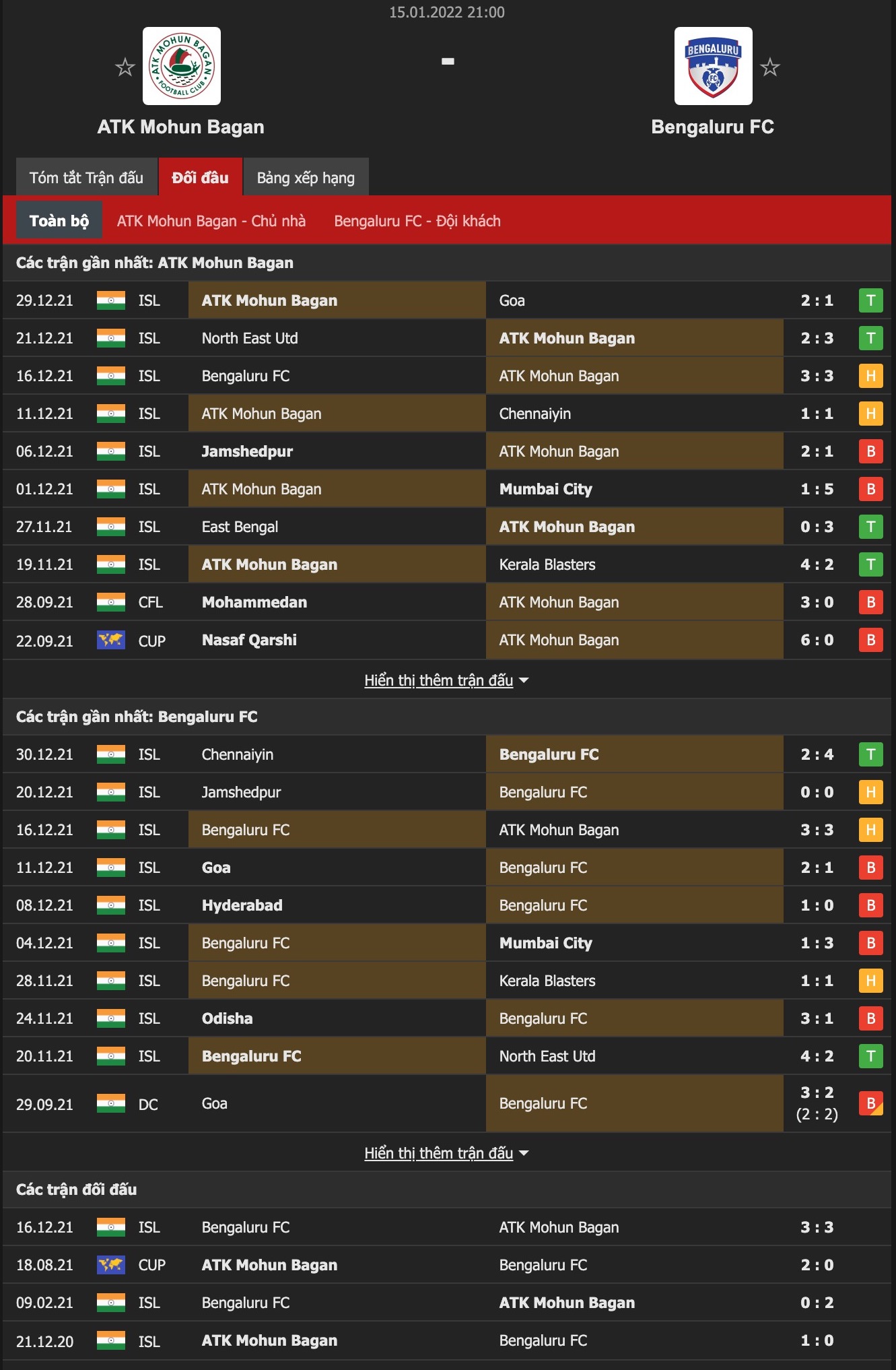896x1370 pixels.
Task: Click the ATK Mohun Bagan club logo
Action: [182, 66]
